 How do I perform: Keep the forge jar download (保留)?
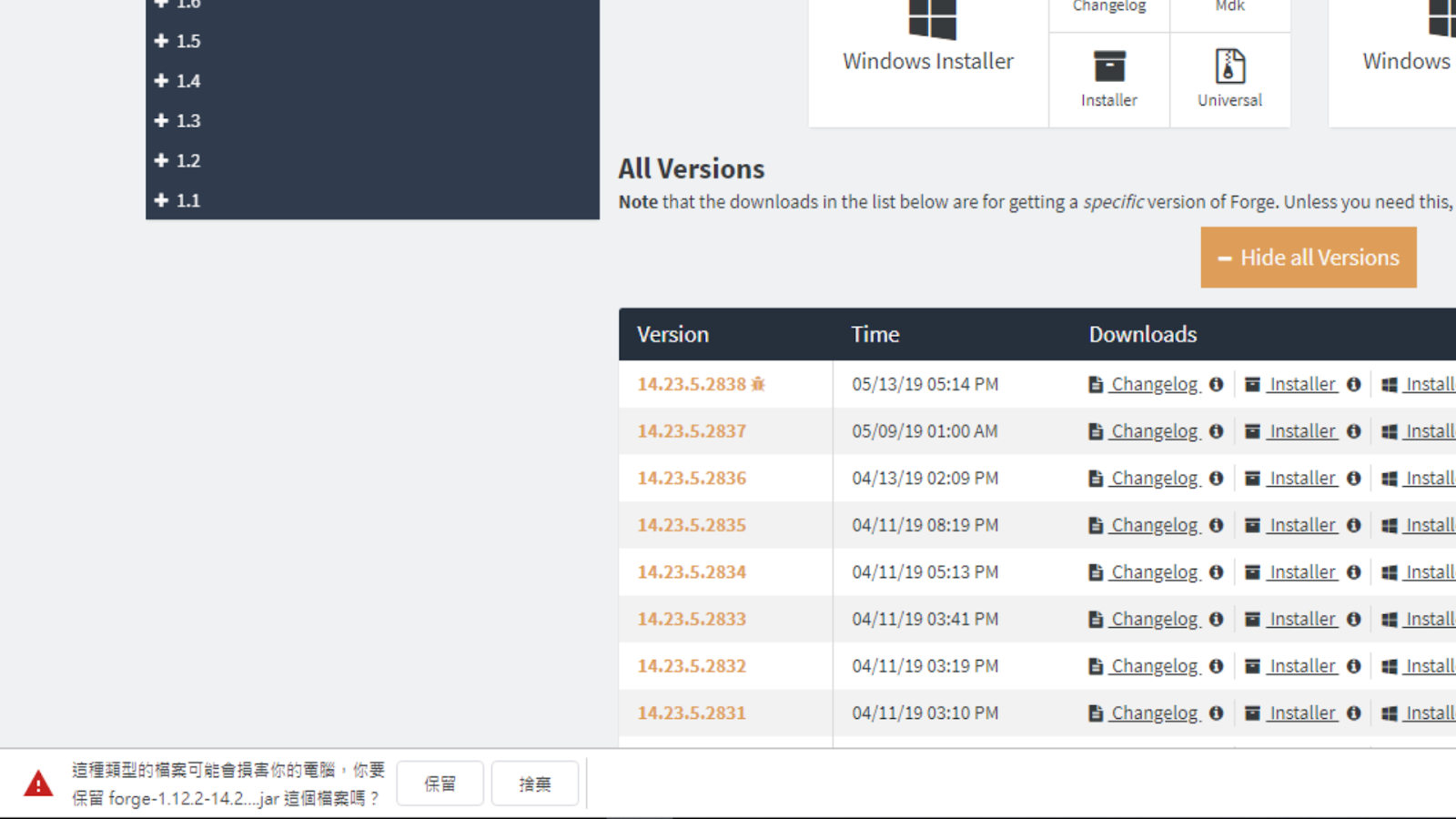(x=440, y=784)
